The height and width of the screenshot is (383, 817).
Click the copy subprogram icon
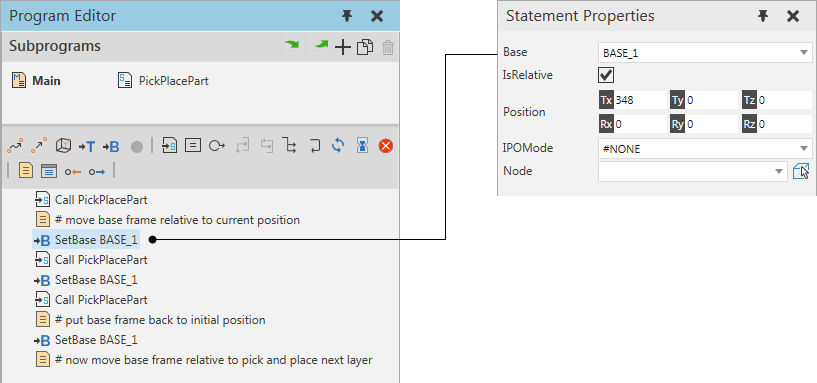click(x=365, y=47)
